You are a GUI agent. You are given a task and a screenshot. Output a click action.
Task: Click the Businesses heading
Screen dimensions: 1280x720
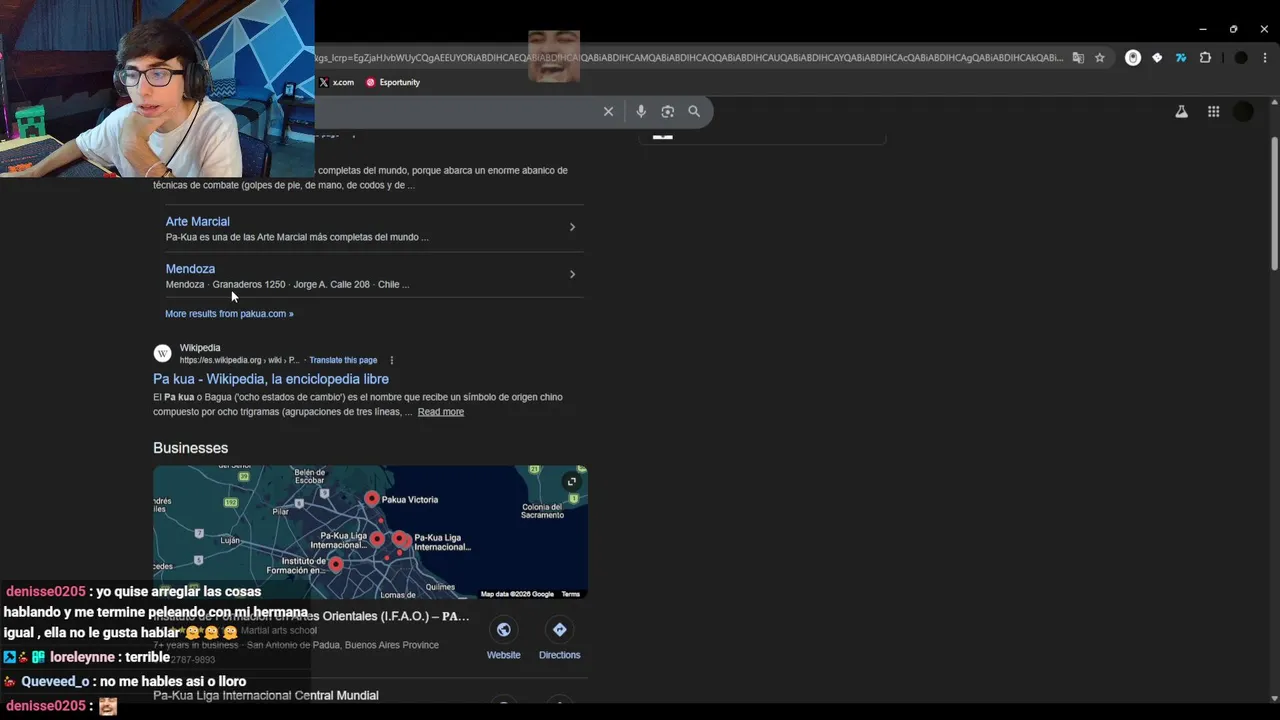tap(190, 448)
